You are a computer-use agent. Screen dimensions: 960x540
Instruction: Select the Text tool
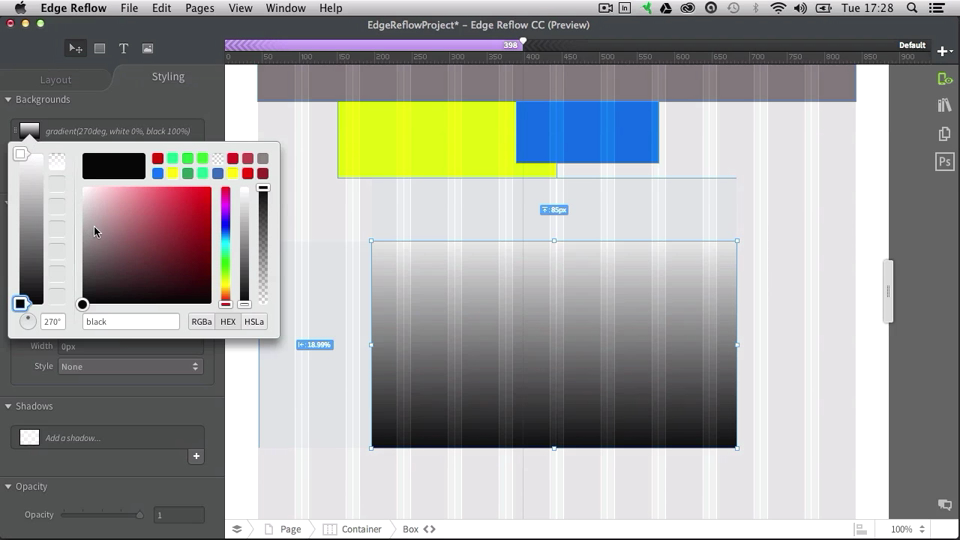pyautogui.click(x=124, y=48)
